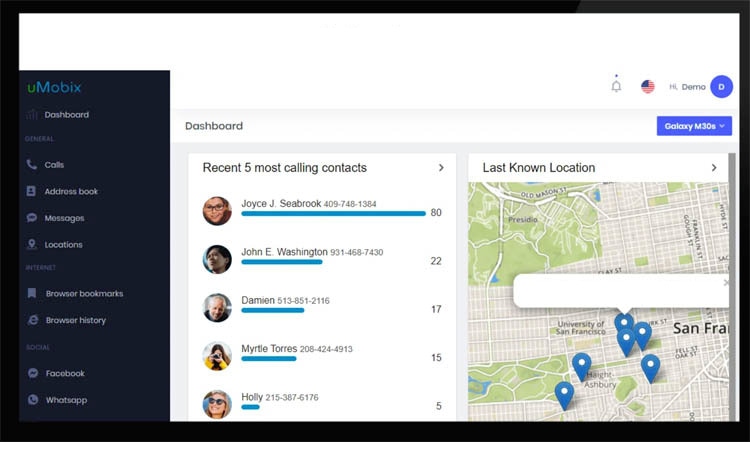Select John E. Washington contact name

tap(284, 252)
